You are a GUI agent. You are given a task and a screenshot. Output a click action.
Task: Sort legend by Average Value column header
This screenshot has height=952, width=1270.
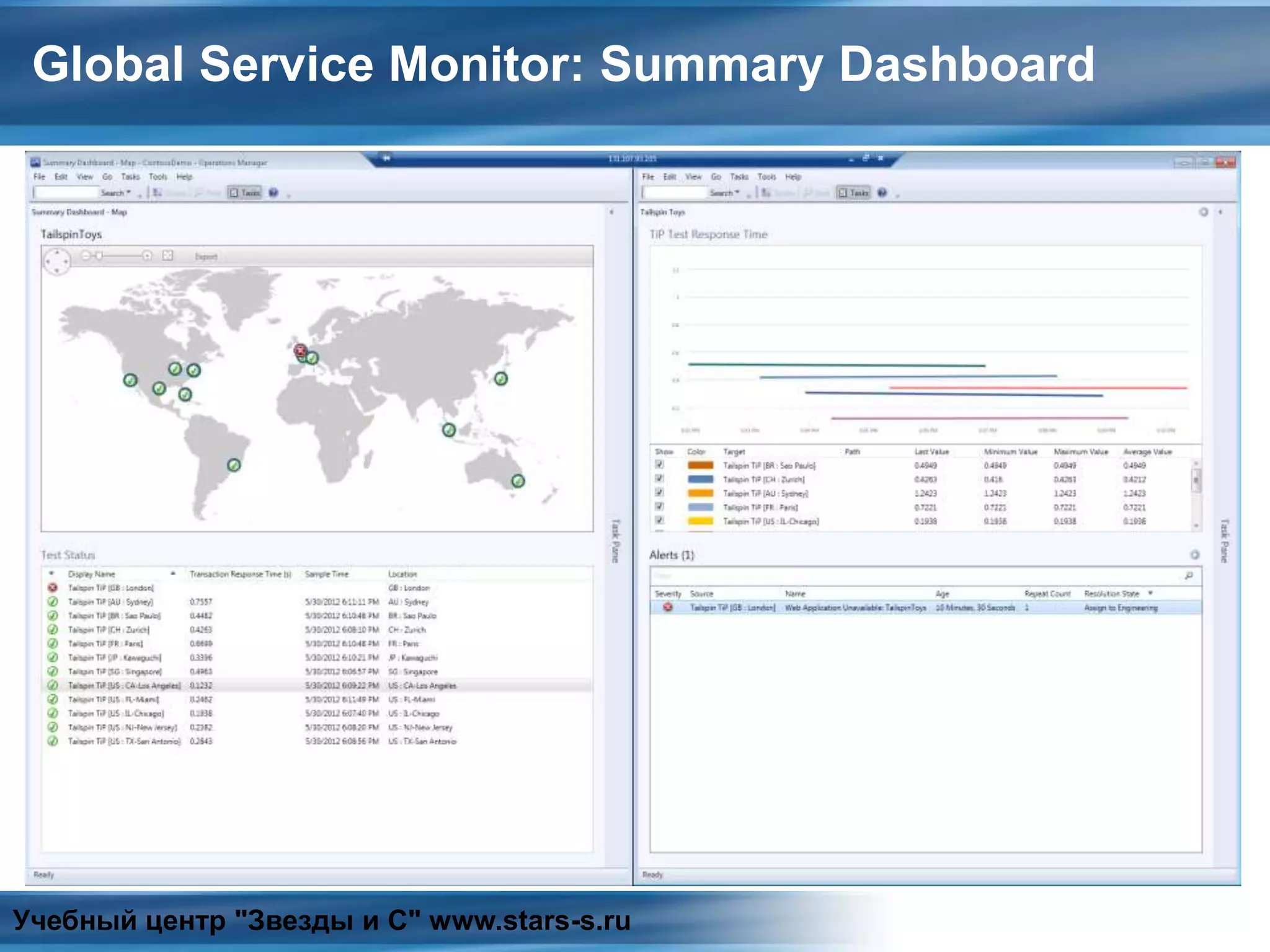pos(1147,452)
